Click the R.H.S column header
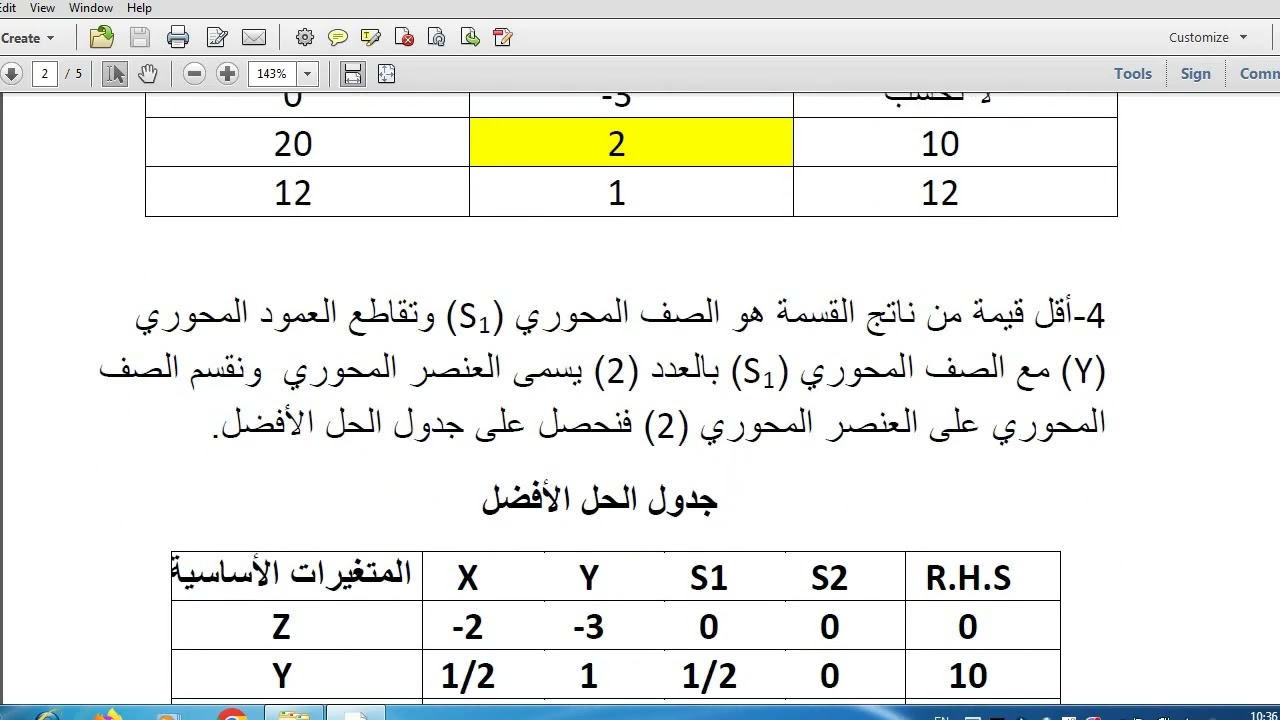1280x720 pixels. [968, 577]
